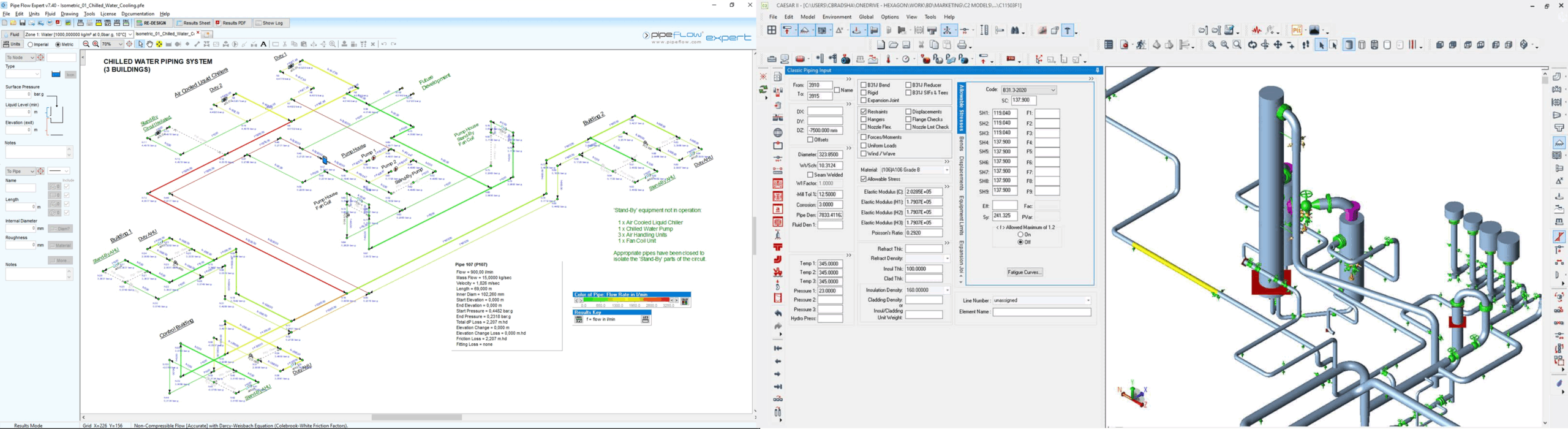Click the Results Sheet button

pos(194,23)
